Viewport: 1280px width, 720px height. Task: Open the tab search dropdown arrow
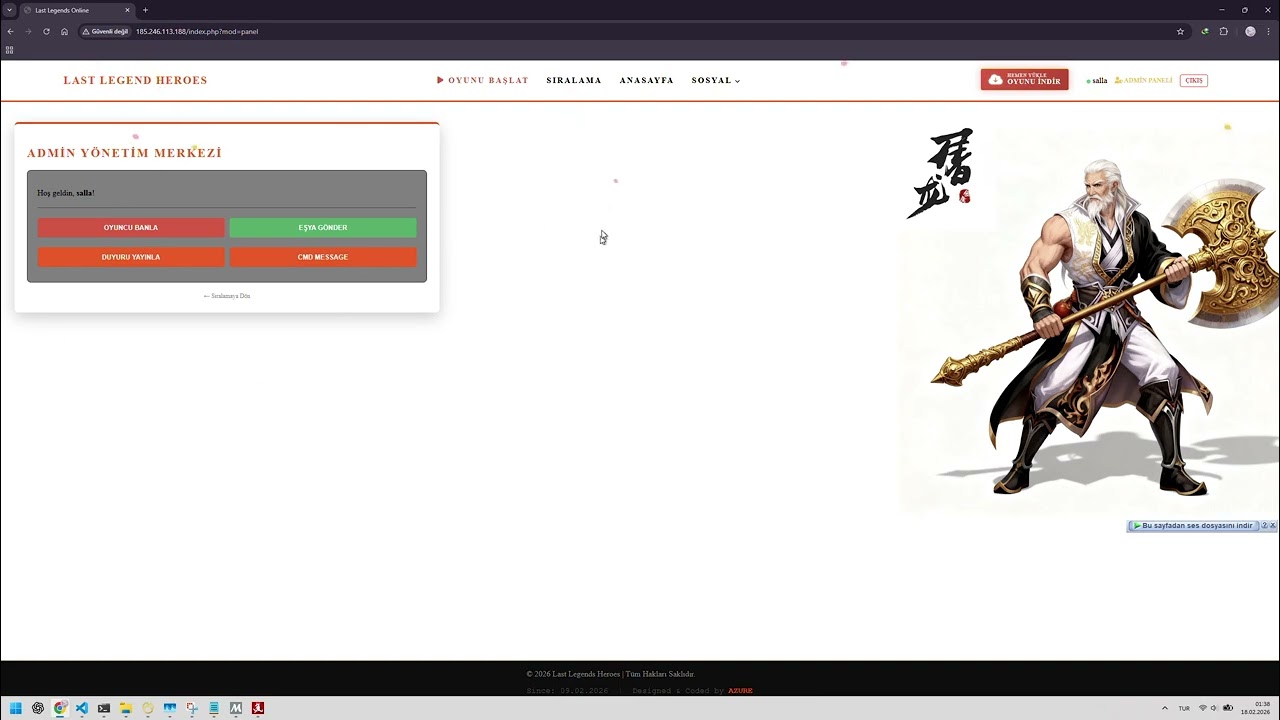click(9, 10)
